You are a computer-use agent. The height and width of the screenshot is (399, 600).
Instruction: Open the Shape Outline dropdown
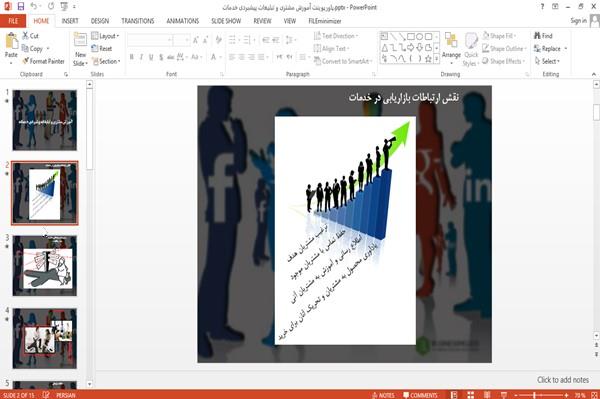pyautogui.click(x=504, y=49)
